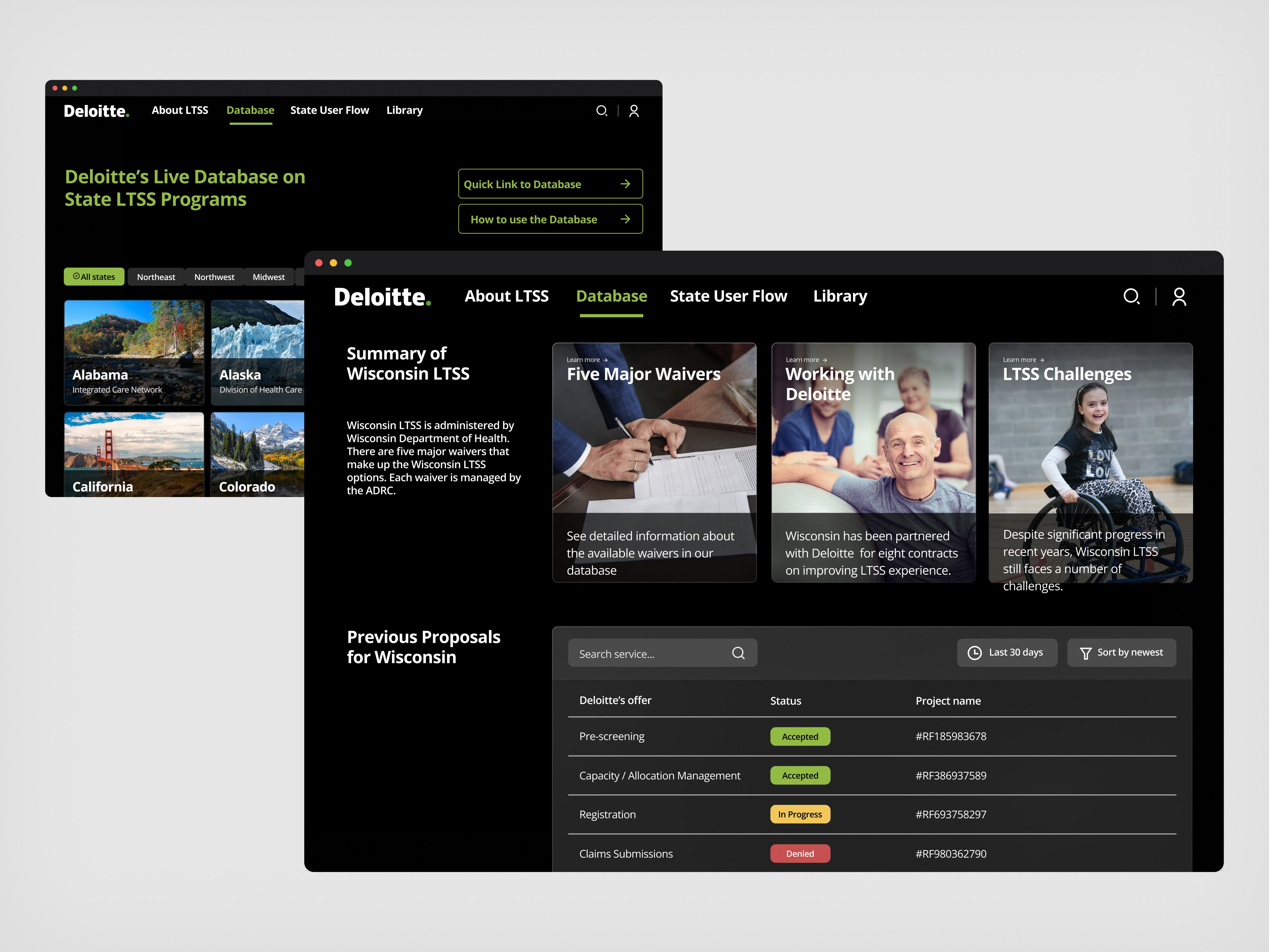Select the All states filter chip
Viewport: 1269px width, 952px height.
(x=94, y=277)
